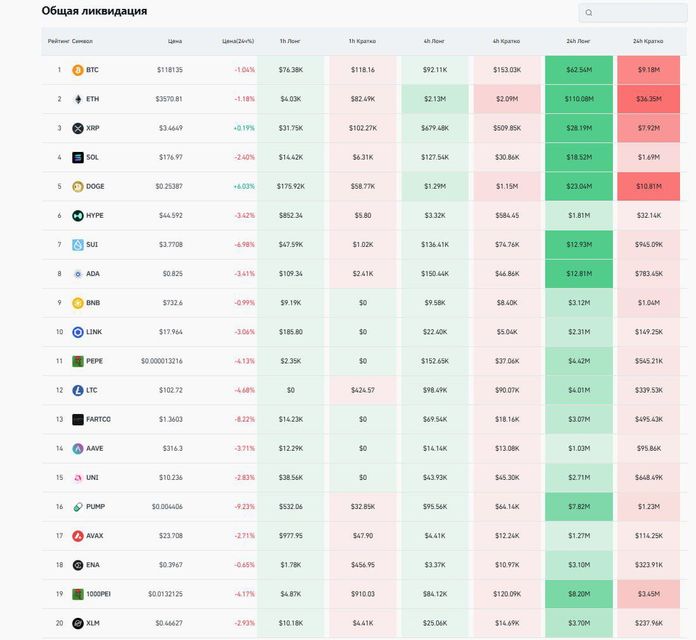Sort by the Символ column header
The height and width of the screenshot is (640, 696).
82,41
